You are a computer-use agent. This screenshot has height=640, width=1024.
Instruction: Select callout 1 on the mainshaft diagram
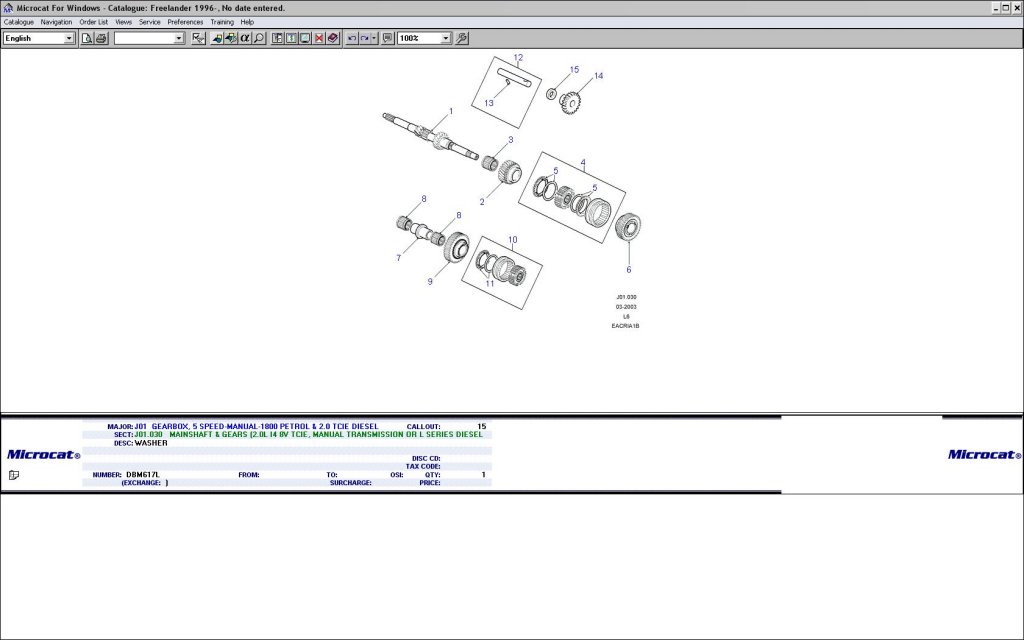point(451,112)
